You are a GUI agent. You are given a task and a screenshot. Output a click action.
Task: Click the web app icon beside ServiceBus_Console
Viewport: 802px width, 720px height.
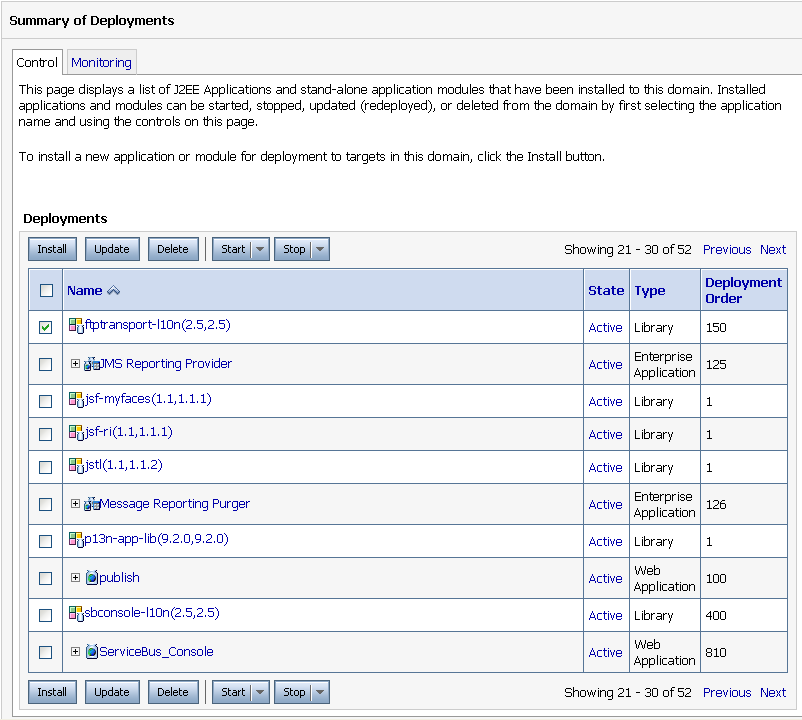[92, 651]
